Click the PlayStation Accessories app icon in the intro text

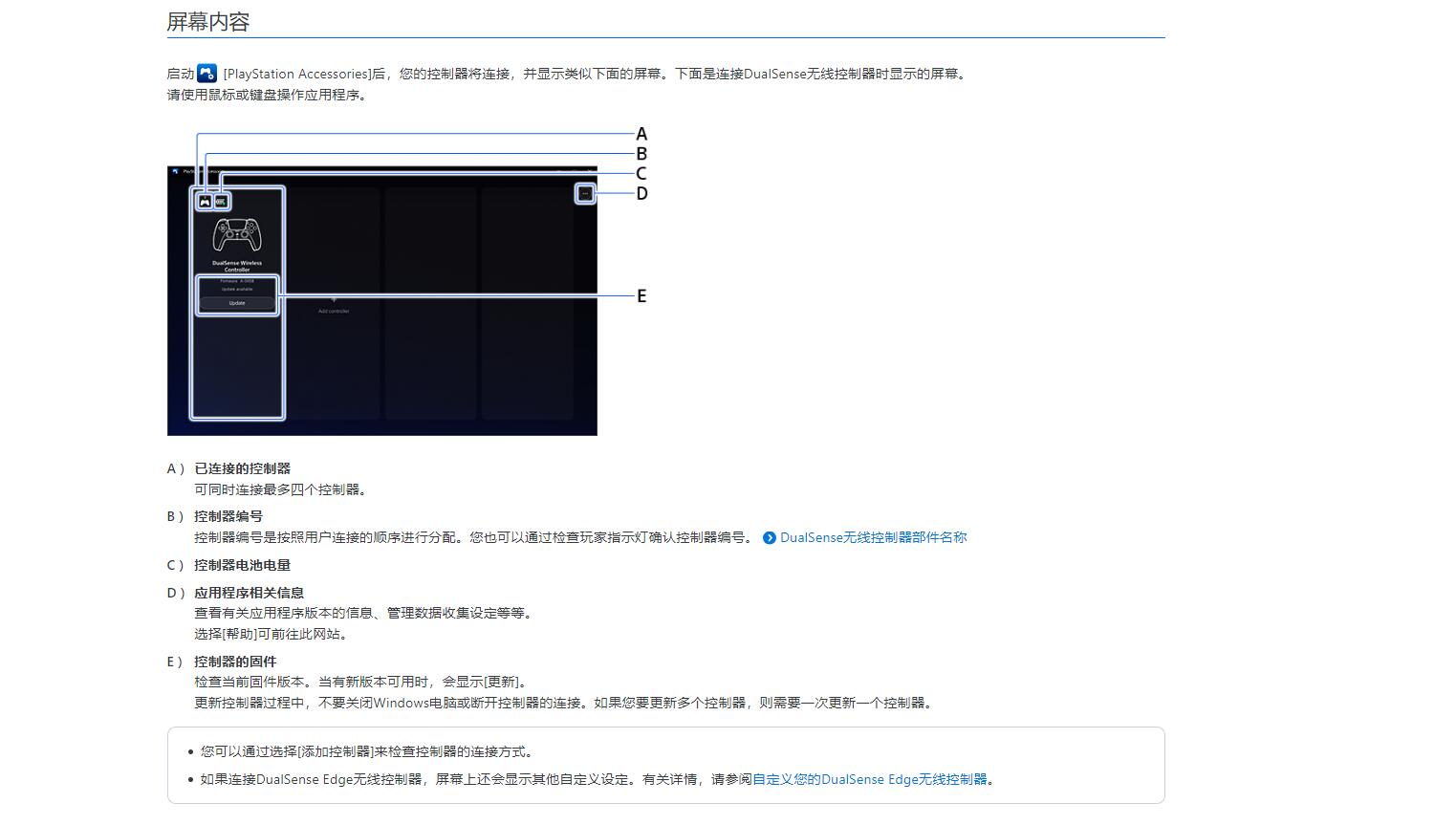(206, 74)
